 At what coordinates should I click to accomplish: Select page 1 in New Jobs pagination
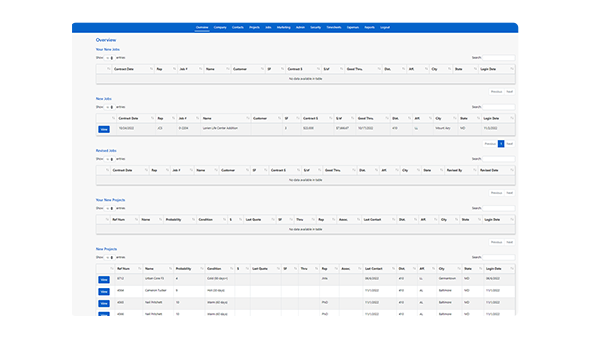tap(501, 144)
